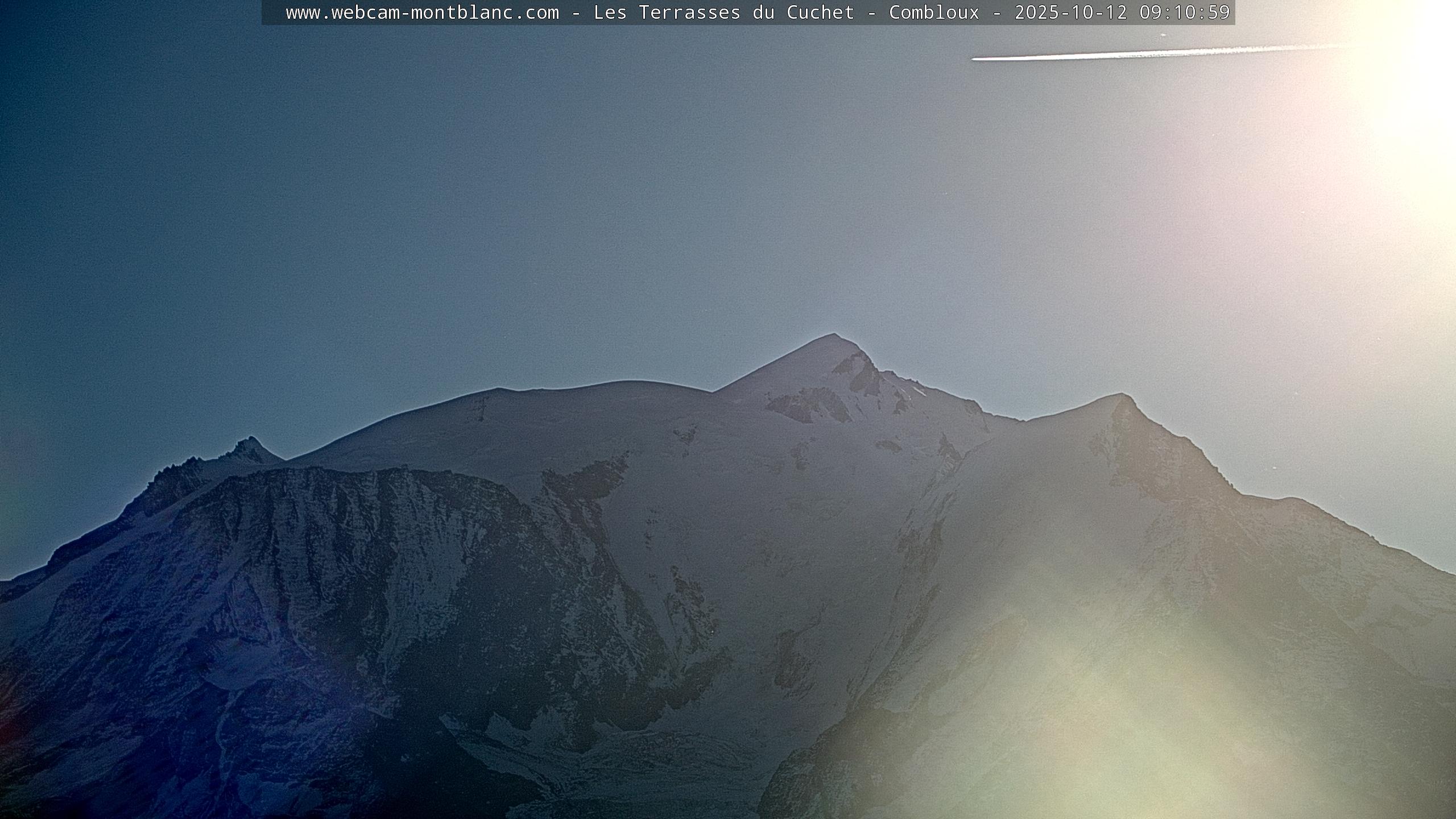Click the 2025-10-12 date stamp
The width and height of the screenshot is (1456, 819).
point(1070,13)
